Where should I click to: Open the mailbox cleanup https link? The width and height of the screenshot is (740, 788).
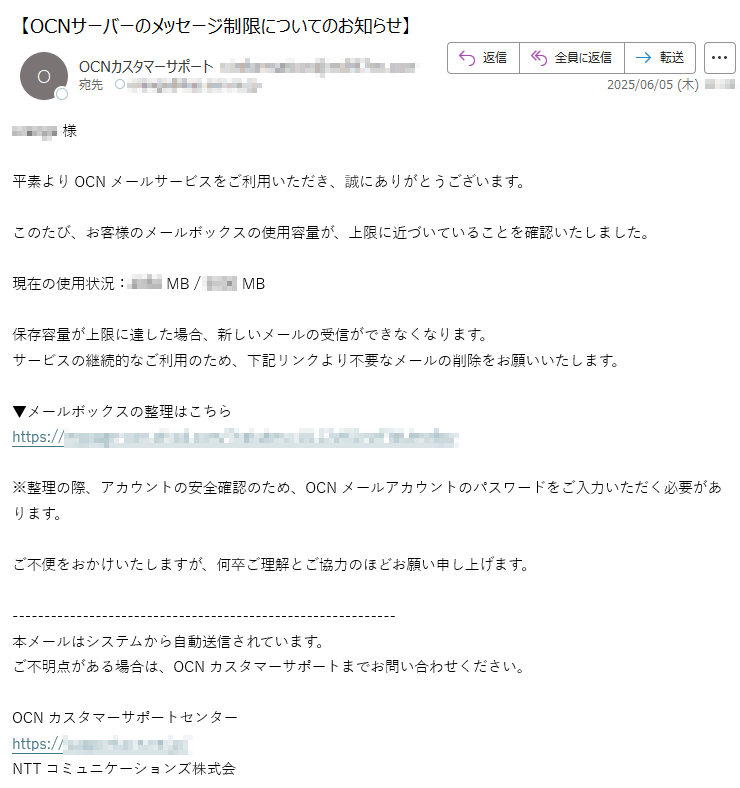(235, 437)
